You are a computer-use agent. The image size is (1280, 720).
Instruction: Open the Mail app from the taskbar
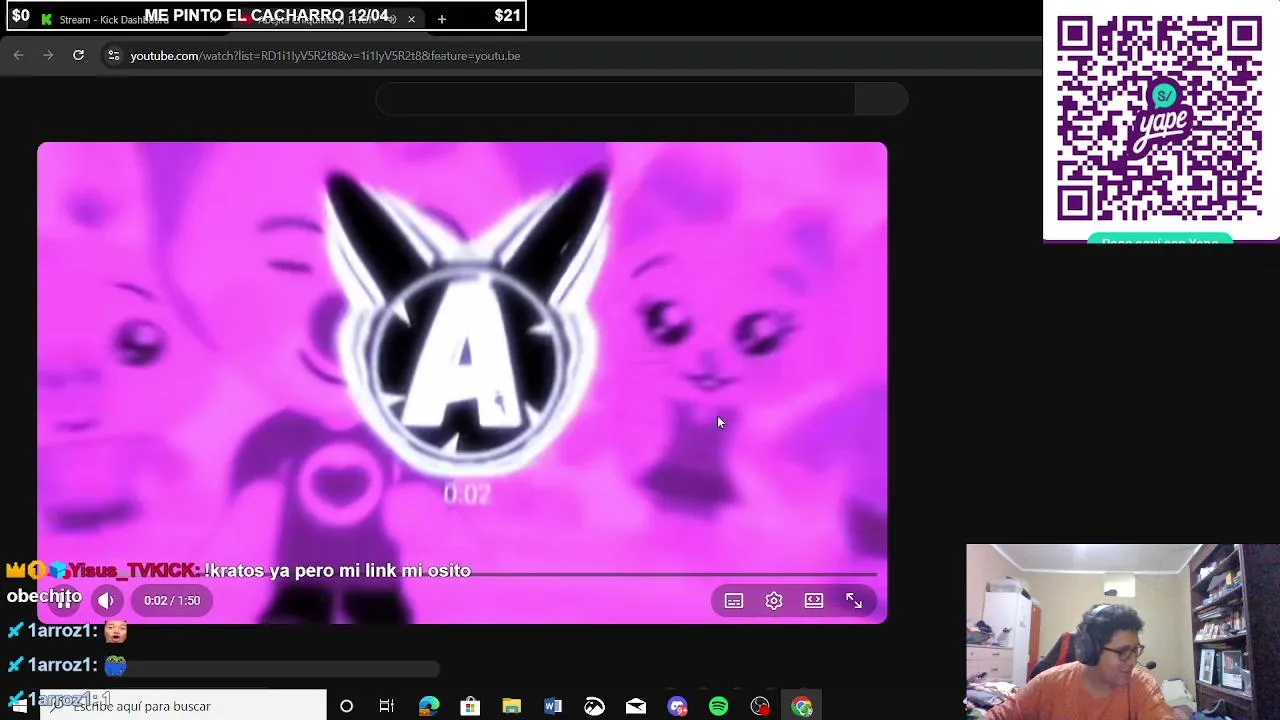coord(636,706)
